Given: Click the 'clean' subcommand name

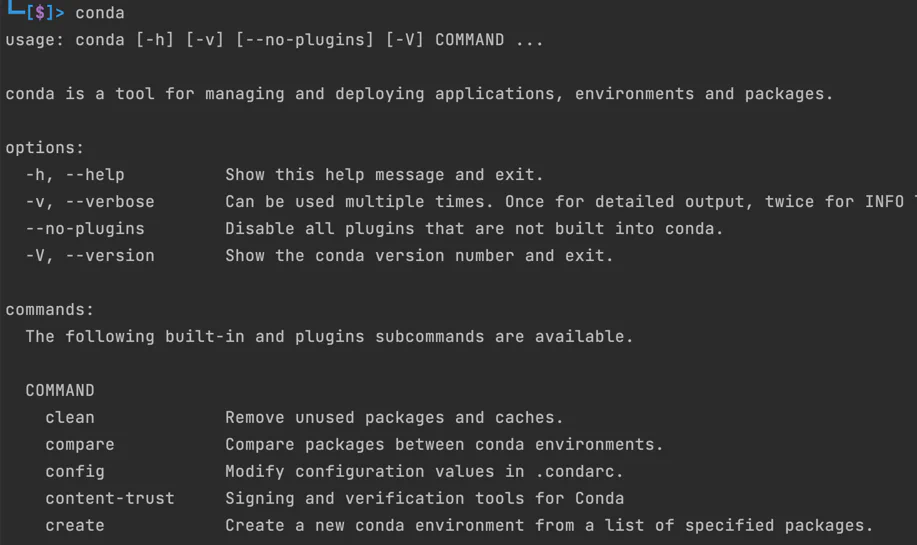Looking at the screenshot, I should click(x=70, y=418).
